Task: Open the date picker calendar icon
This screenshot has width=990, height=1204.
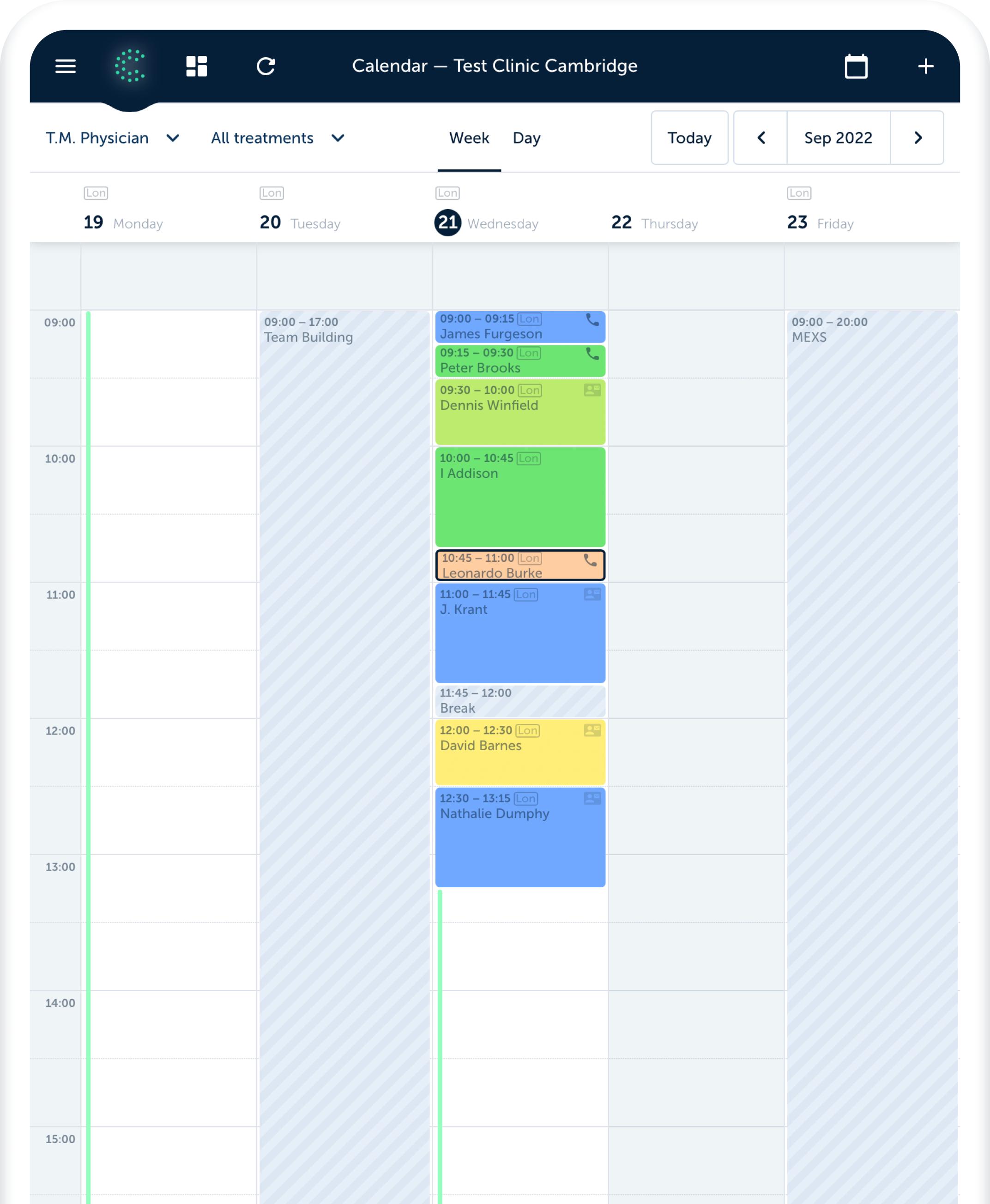Action: pyautogui.click(x=856, y=66)
